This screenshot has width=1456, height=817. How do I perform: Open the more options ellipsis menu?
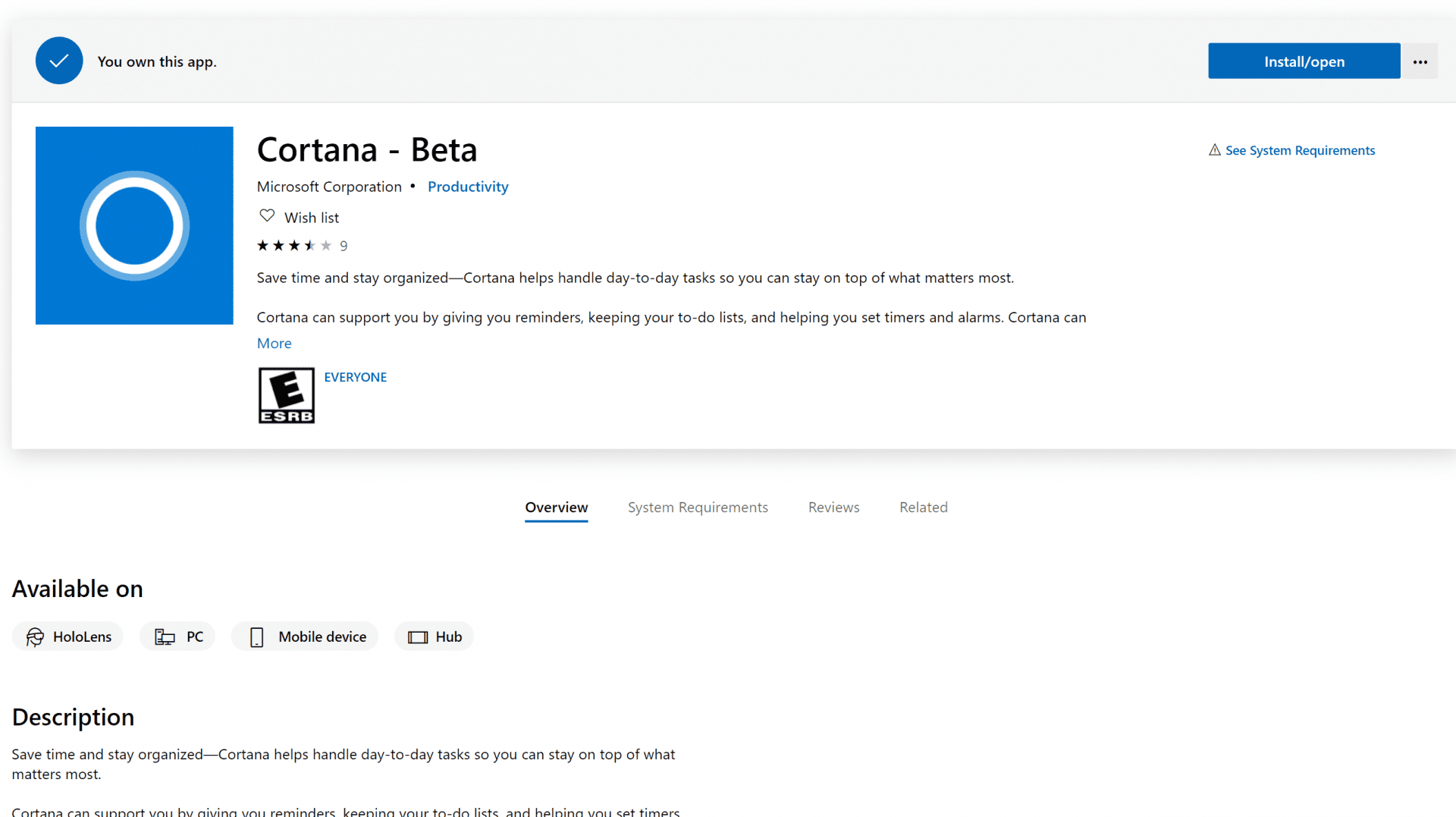click(x=1420, y=61)
